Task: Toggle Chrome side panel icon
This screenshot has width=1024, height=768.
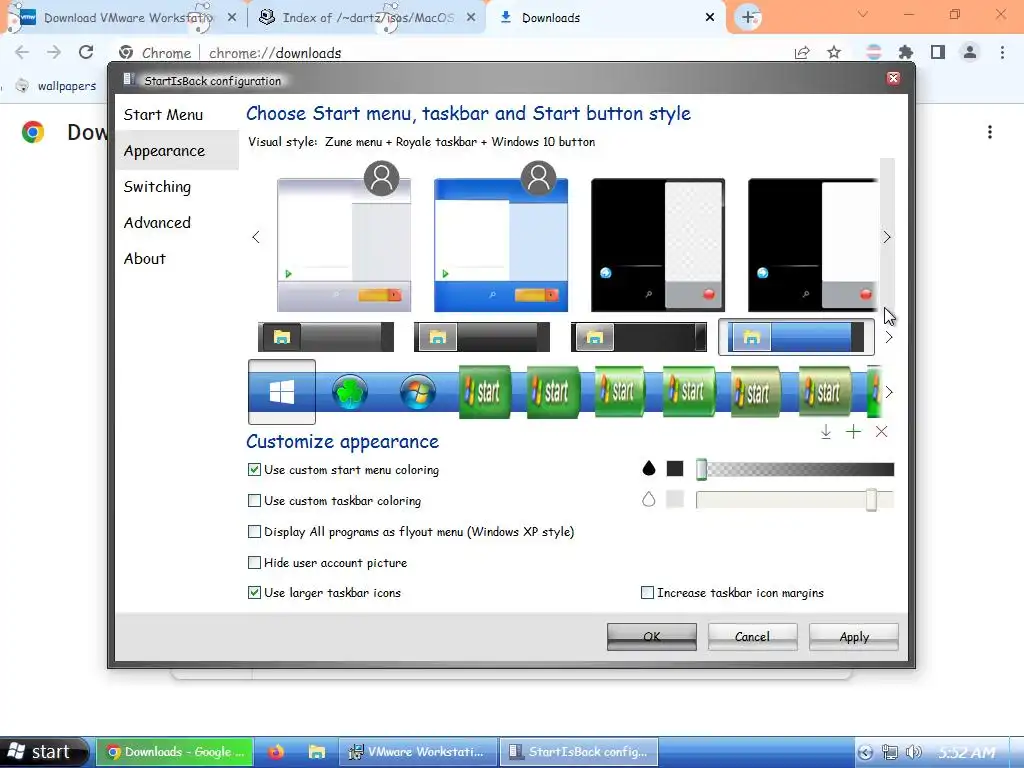Action: point(938,52)
